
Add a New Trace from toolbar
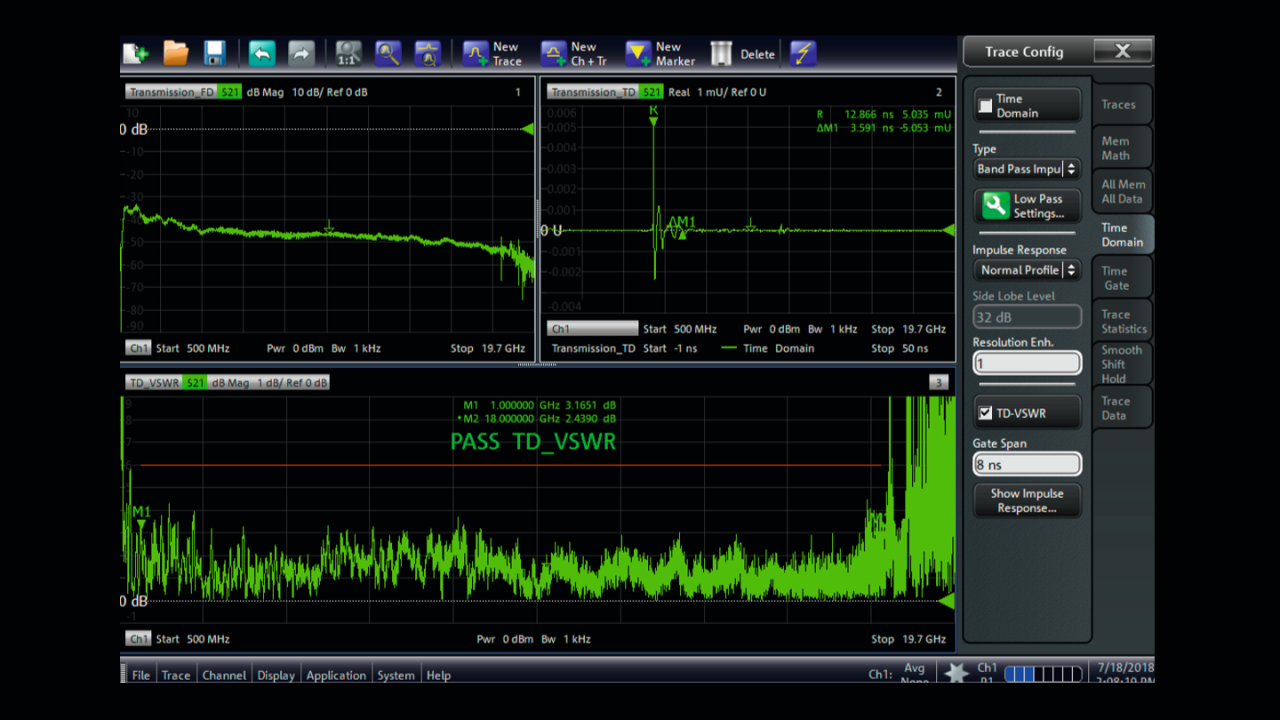click(492, 54)
